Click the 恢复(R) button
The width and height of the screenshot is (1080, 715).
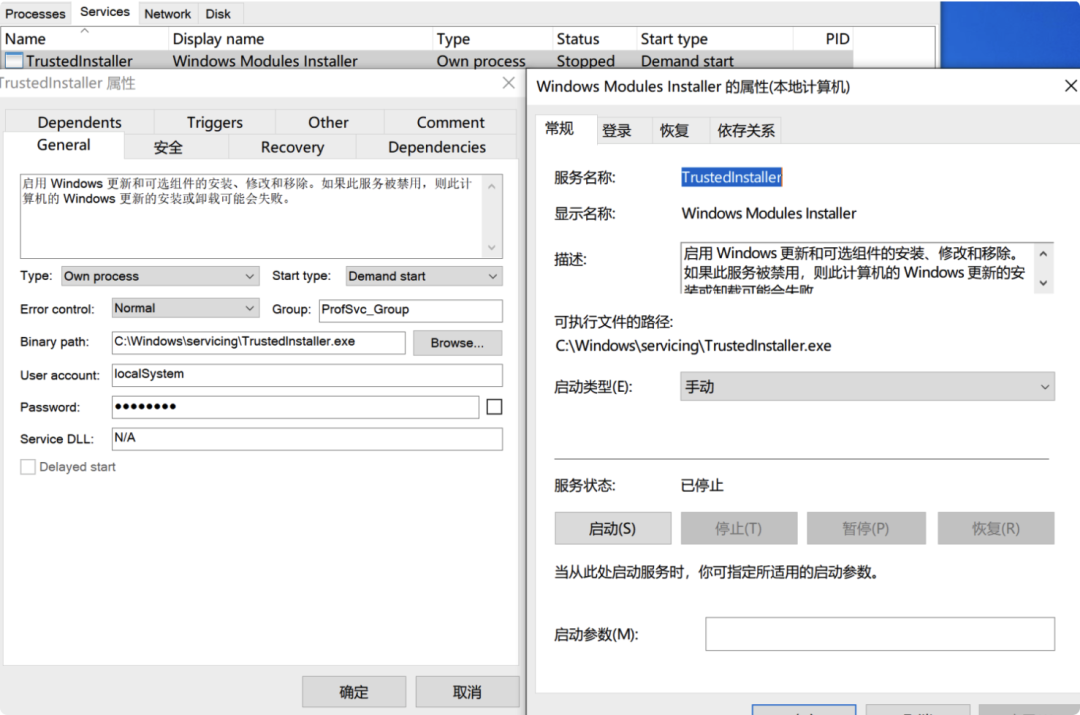[x=996, y=528]
